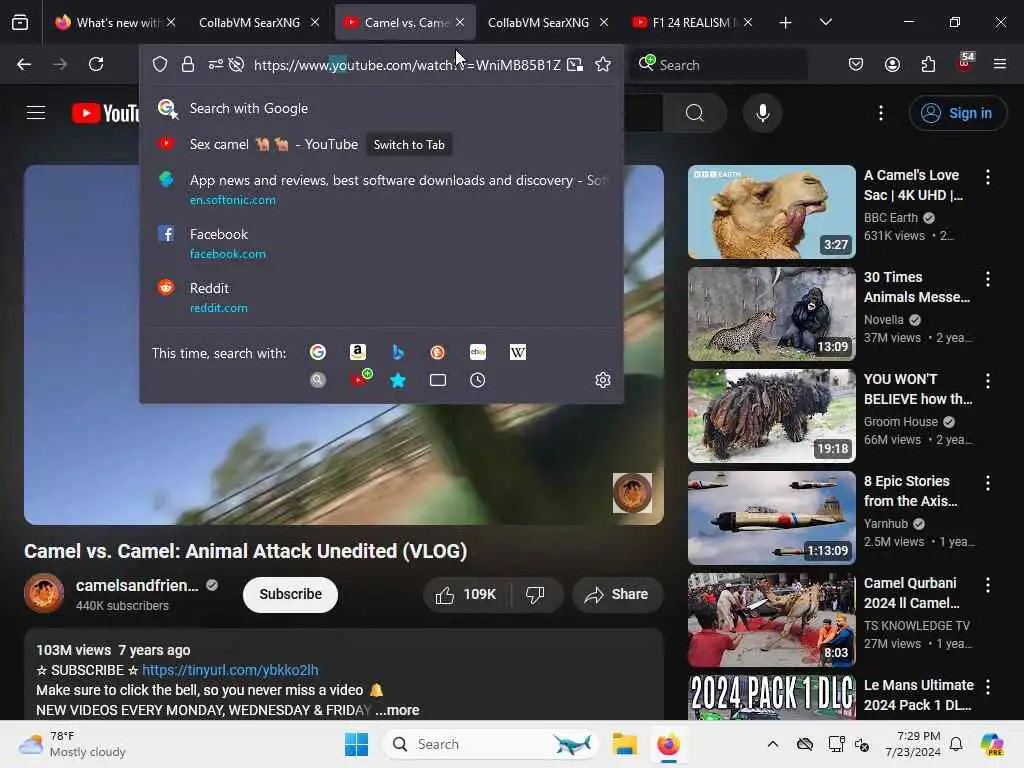The image size is (1024, 768).
Task: Open the Save to Pocket button
Action: pos(856,64)
